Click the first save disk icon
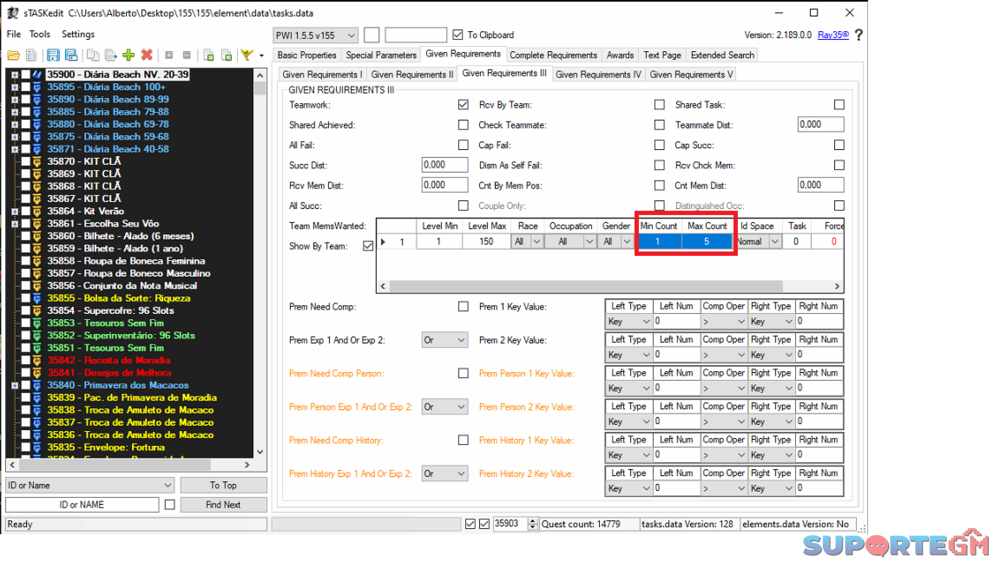 pos(53,55)
